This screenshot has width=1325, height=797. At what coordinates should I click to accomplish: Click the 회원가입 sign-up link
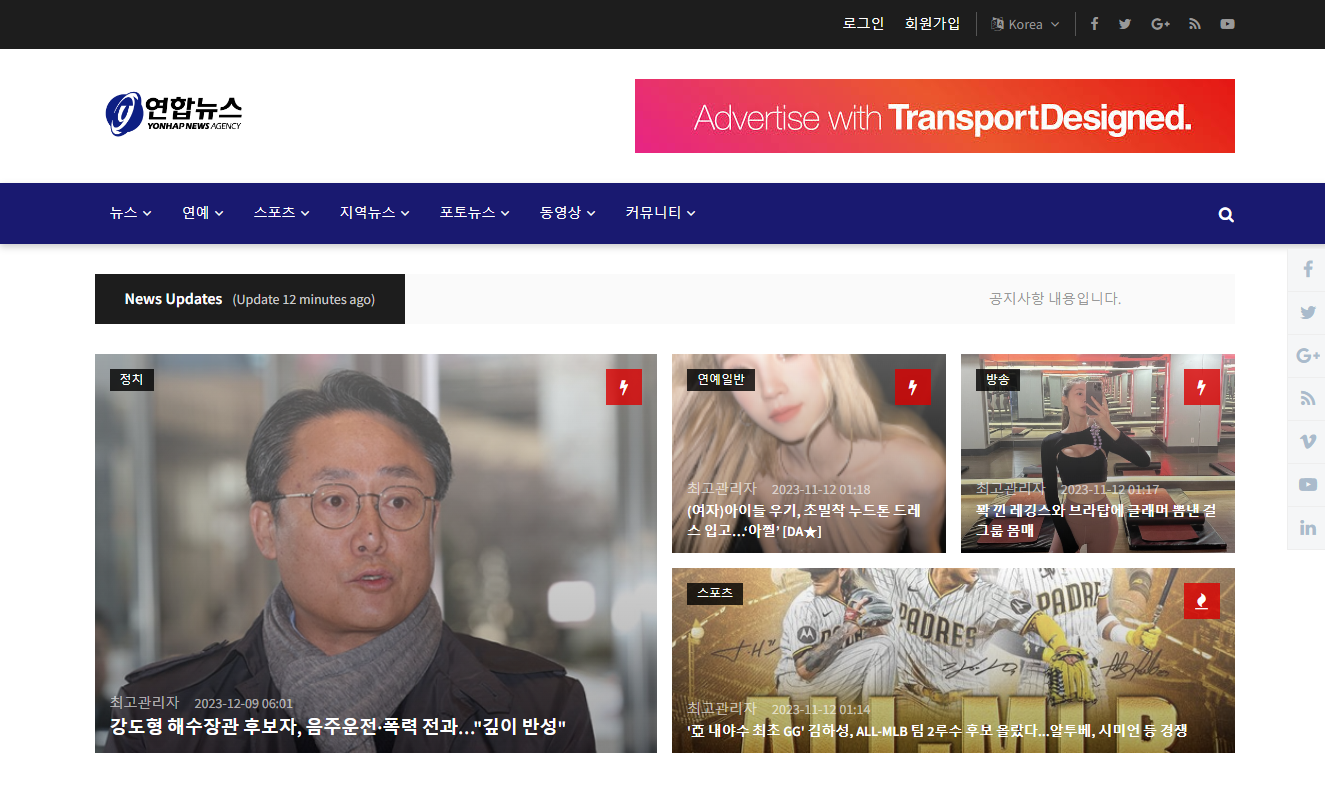pyautogui.click(x=932, y=24)
